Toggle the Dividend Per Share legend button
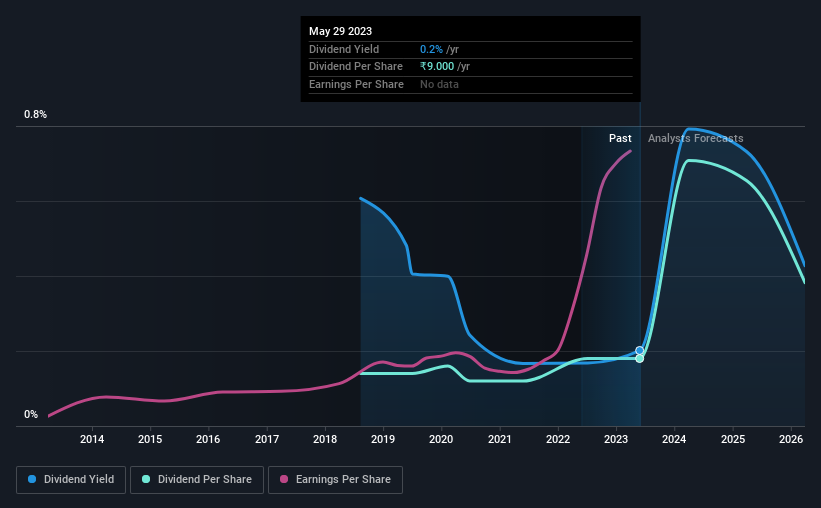 [x=197, y=480]
